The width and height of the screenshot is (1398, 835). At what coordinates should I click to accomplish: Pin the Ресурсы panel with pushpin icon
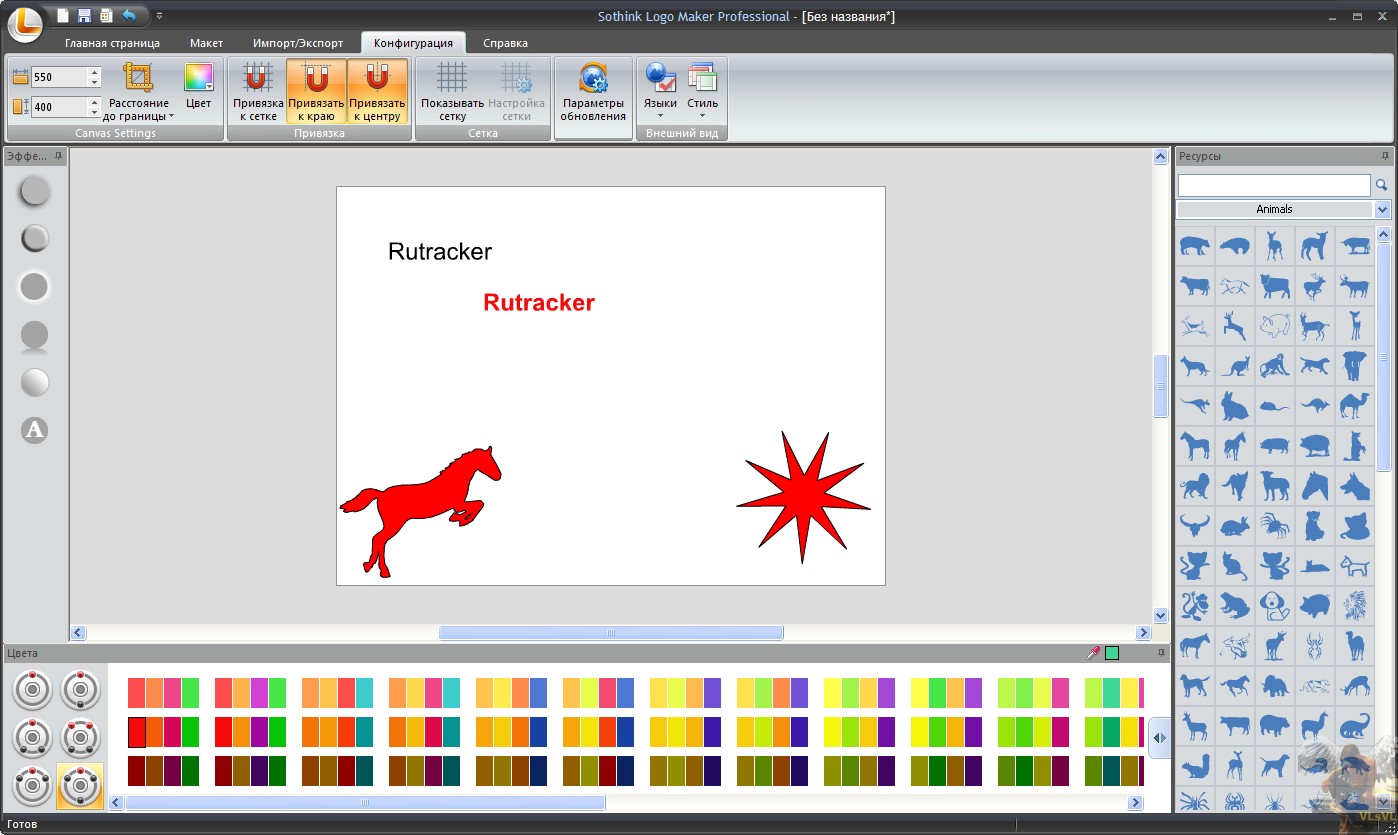tap(1385, 156)
